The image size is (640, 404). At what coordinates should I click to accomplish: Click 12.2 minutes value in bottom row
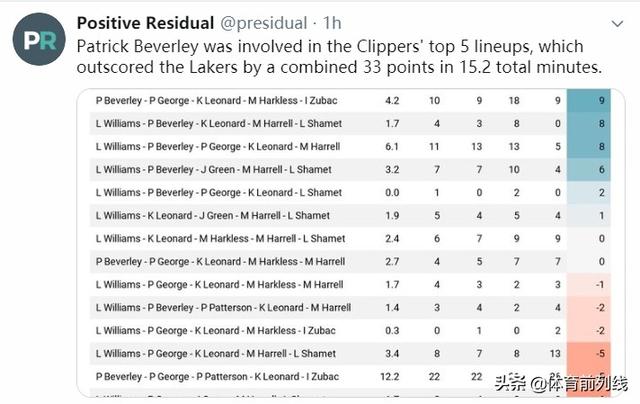click(390, 377)
